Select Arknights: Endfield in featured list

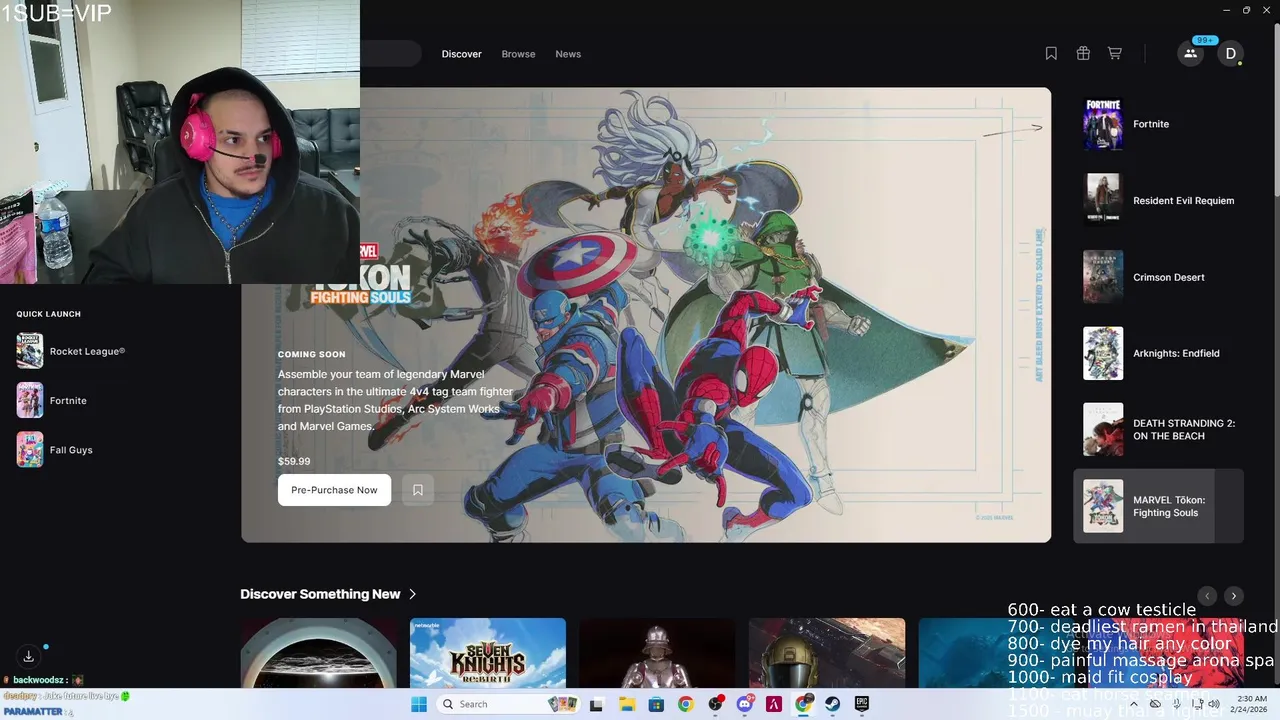tap(1158, 353)
